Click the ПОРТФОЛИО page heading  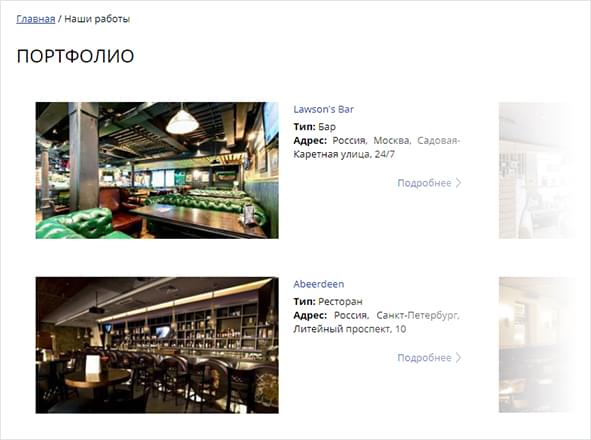tap(75, 56)
